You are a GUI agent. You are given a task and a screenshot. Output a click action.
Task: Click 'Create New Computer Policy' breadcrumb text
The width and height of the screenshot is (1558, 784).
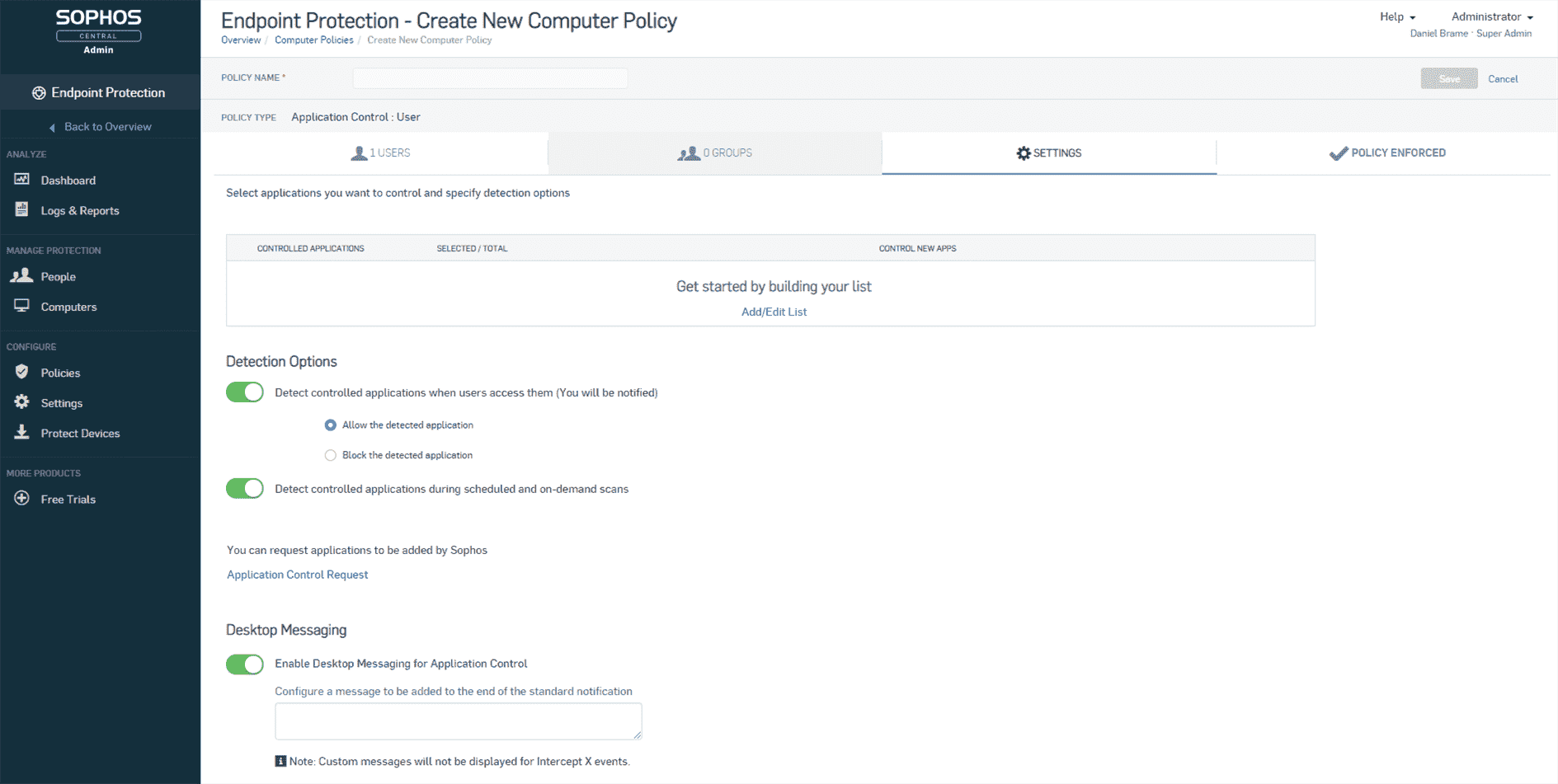430,40
